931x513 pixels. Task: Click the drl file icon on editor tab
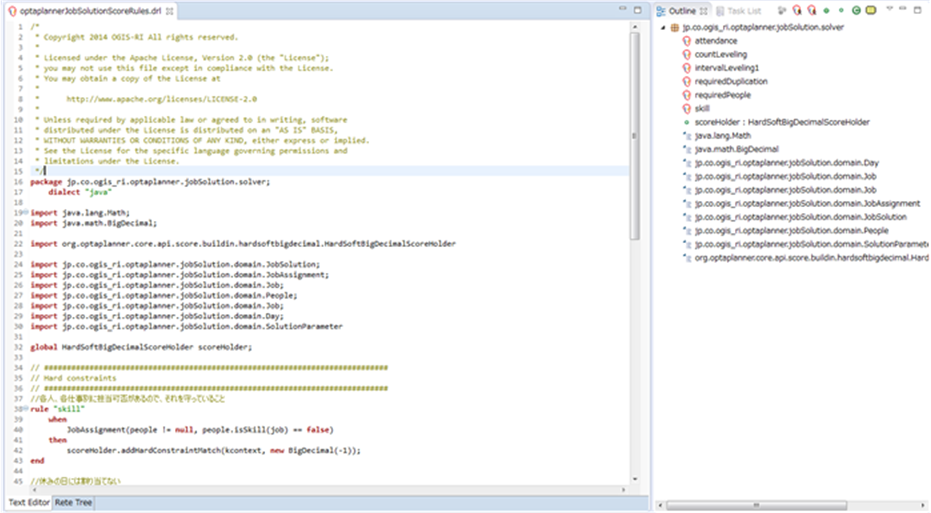[x=12, y=11]
